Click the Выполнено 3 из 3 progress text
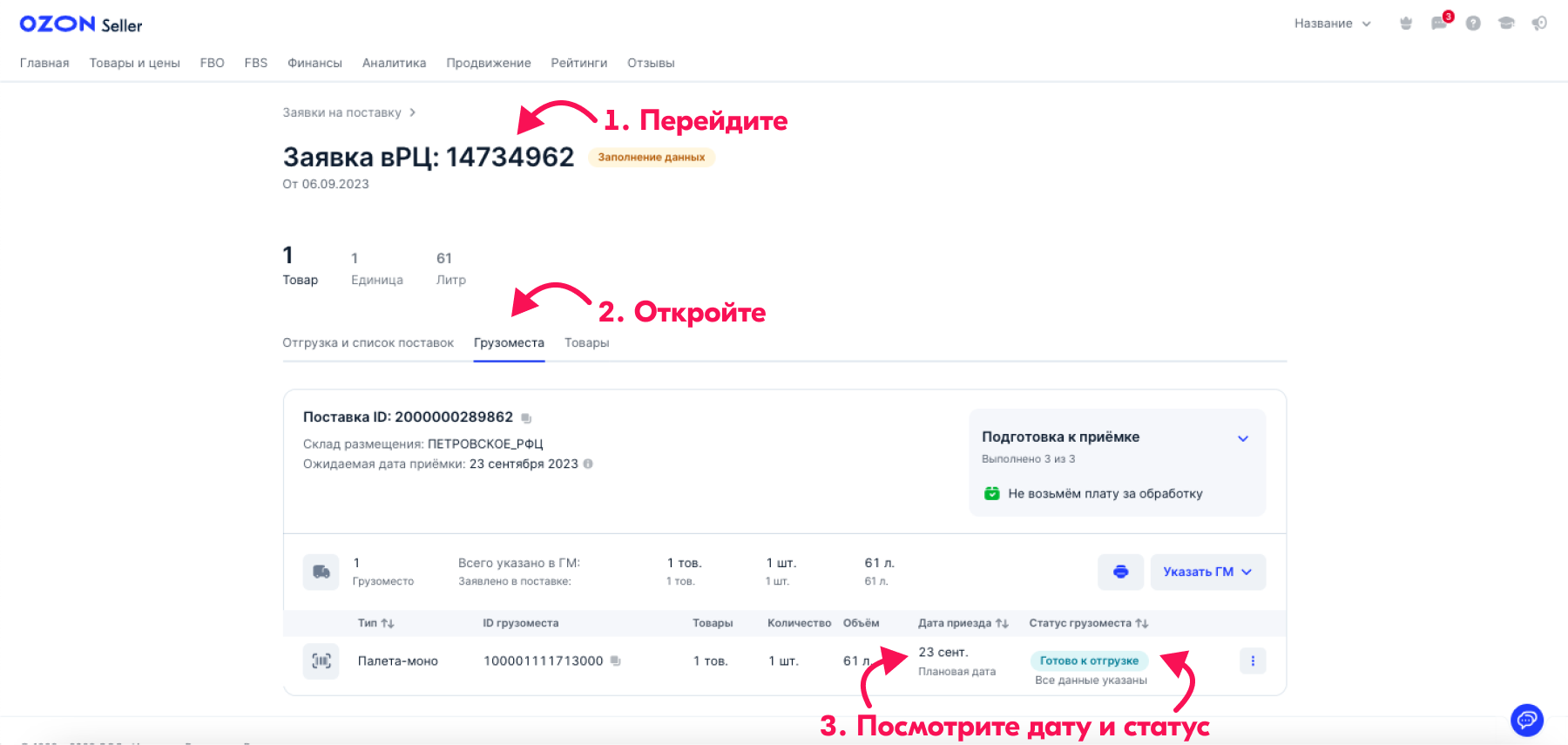Screen dimensions: 1568x745 point(1028,458)
